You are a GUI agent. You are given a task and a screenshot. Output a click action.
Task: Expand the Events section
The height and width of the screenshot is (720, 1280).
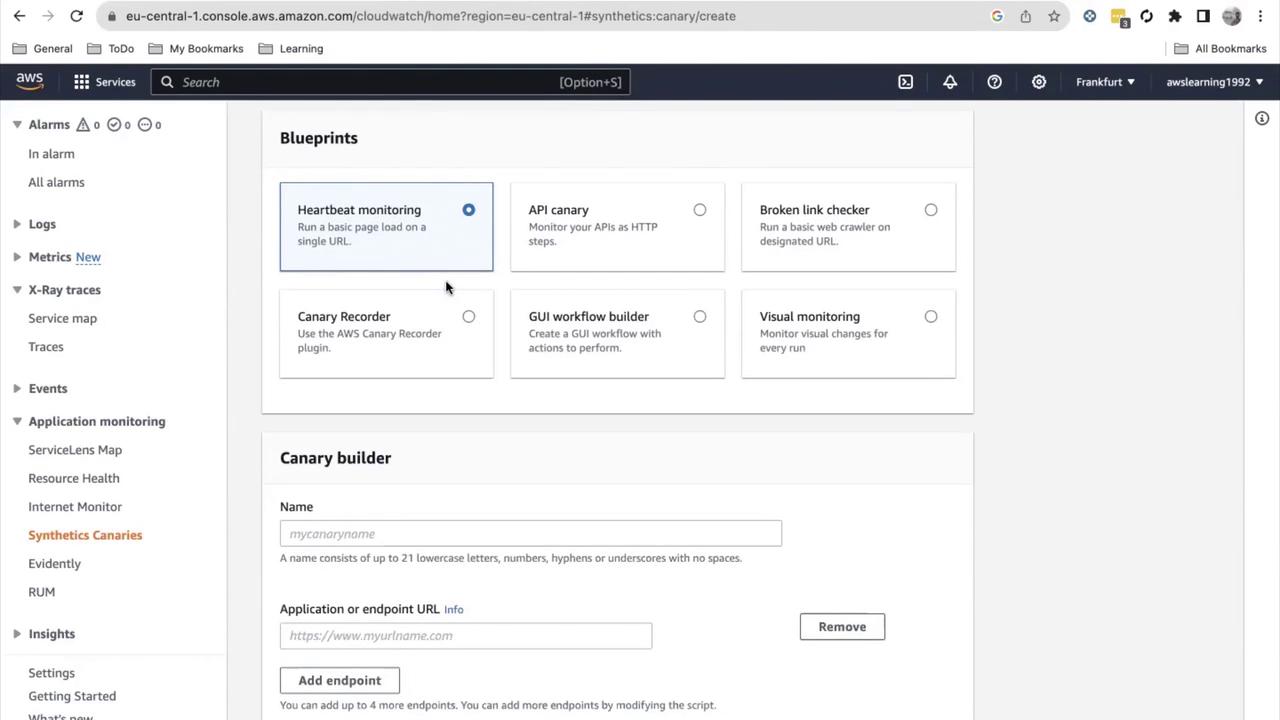17,389
